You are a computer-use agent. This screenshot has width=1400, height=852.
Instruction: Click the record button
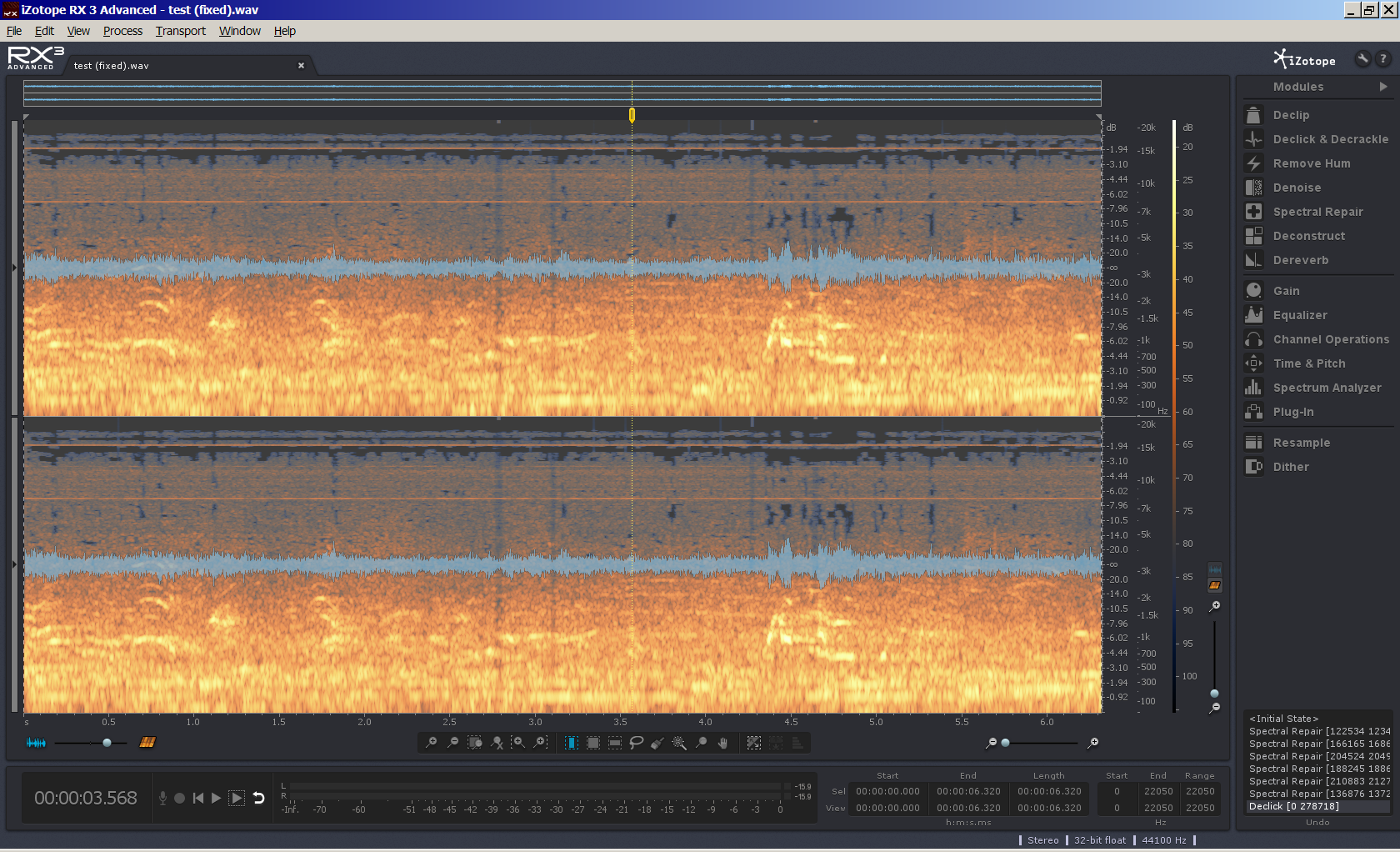[x=179, y=798]
